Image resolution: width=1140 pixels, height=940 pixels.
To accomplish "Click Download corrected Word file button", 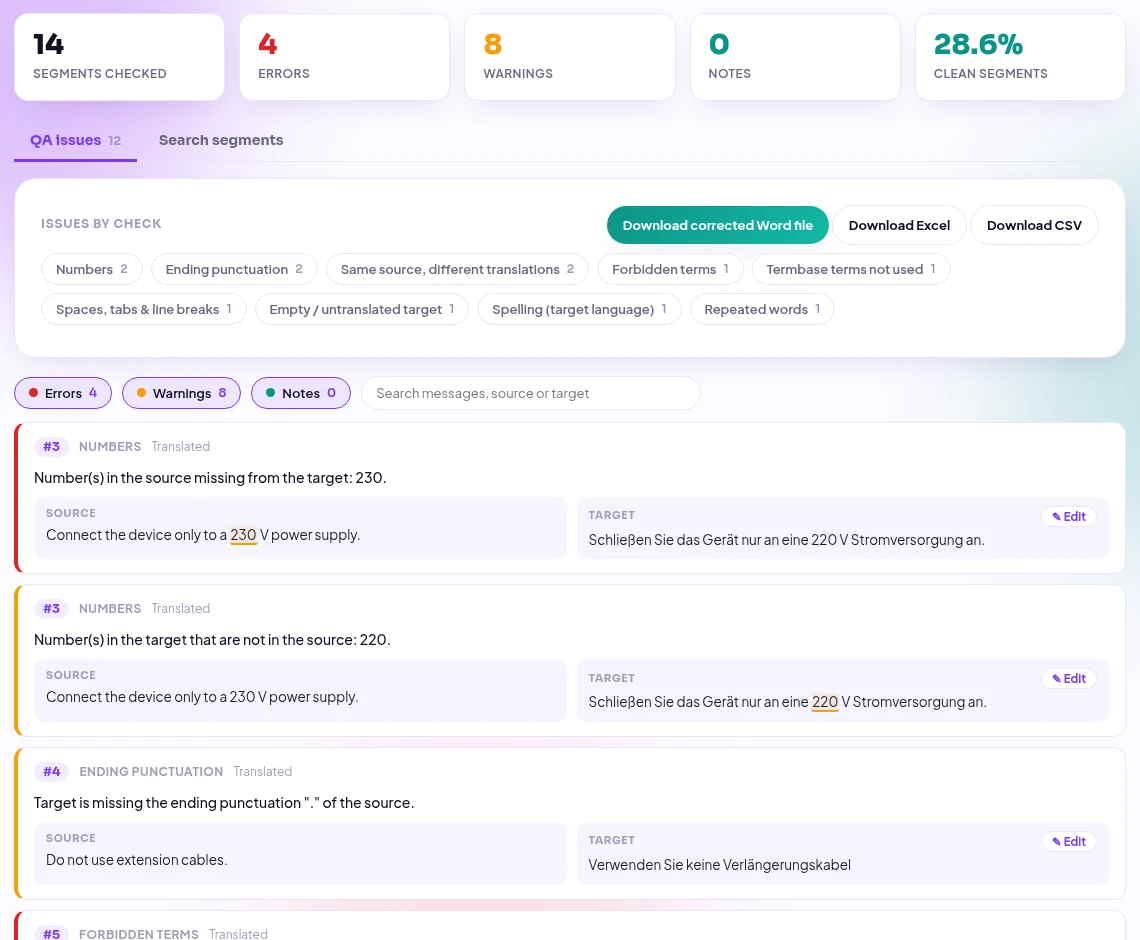I will (x=717, y=225).
